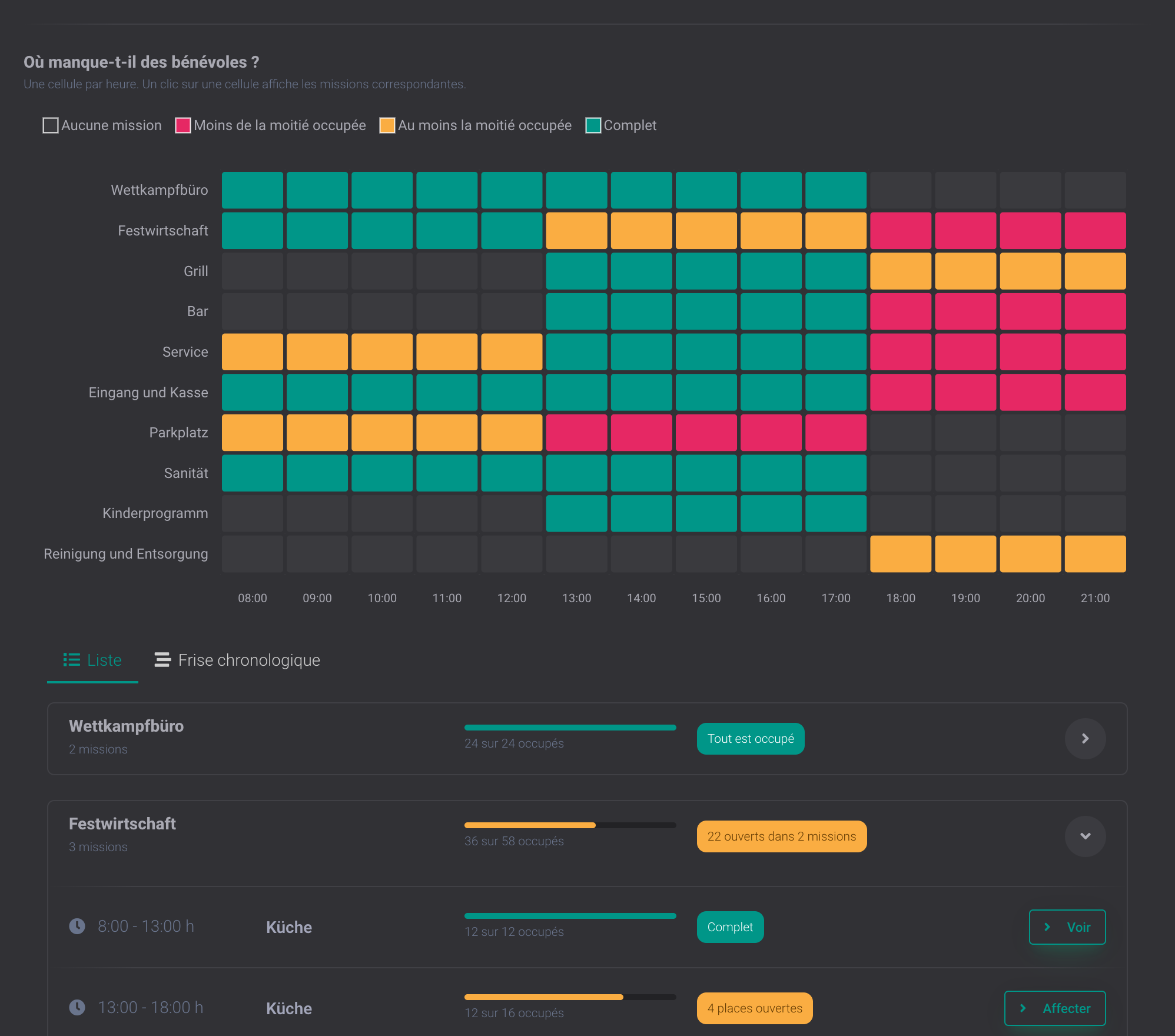Click Affecter for Küche 13:00 mission
This screenshot has height=1036, width=1175.
[x=1055, y=1008]
